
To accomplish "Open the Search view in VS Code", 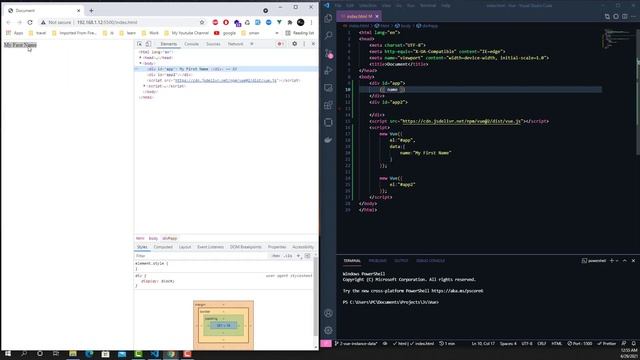I will click(x=329, y=36).
